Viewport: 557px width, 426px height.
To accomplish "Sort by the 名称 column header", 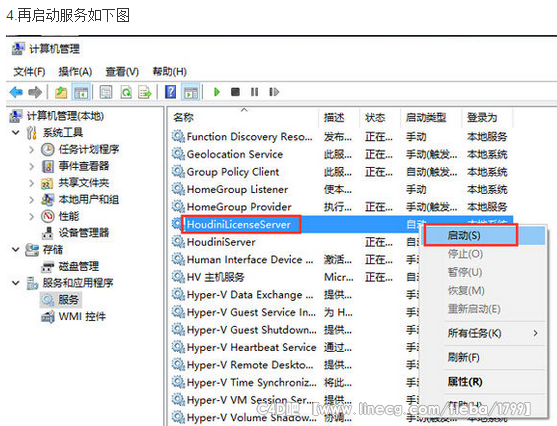I will (x=244, y=117).
